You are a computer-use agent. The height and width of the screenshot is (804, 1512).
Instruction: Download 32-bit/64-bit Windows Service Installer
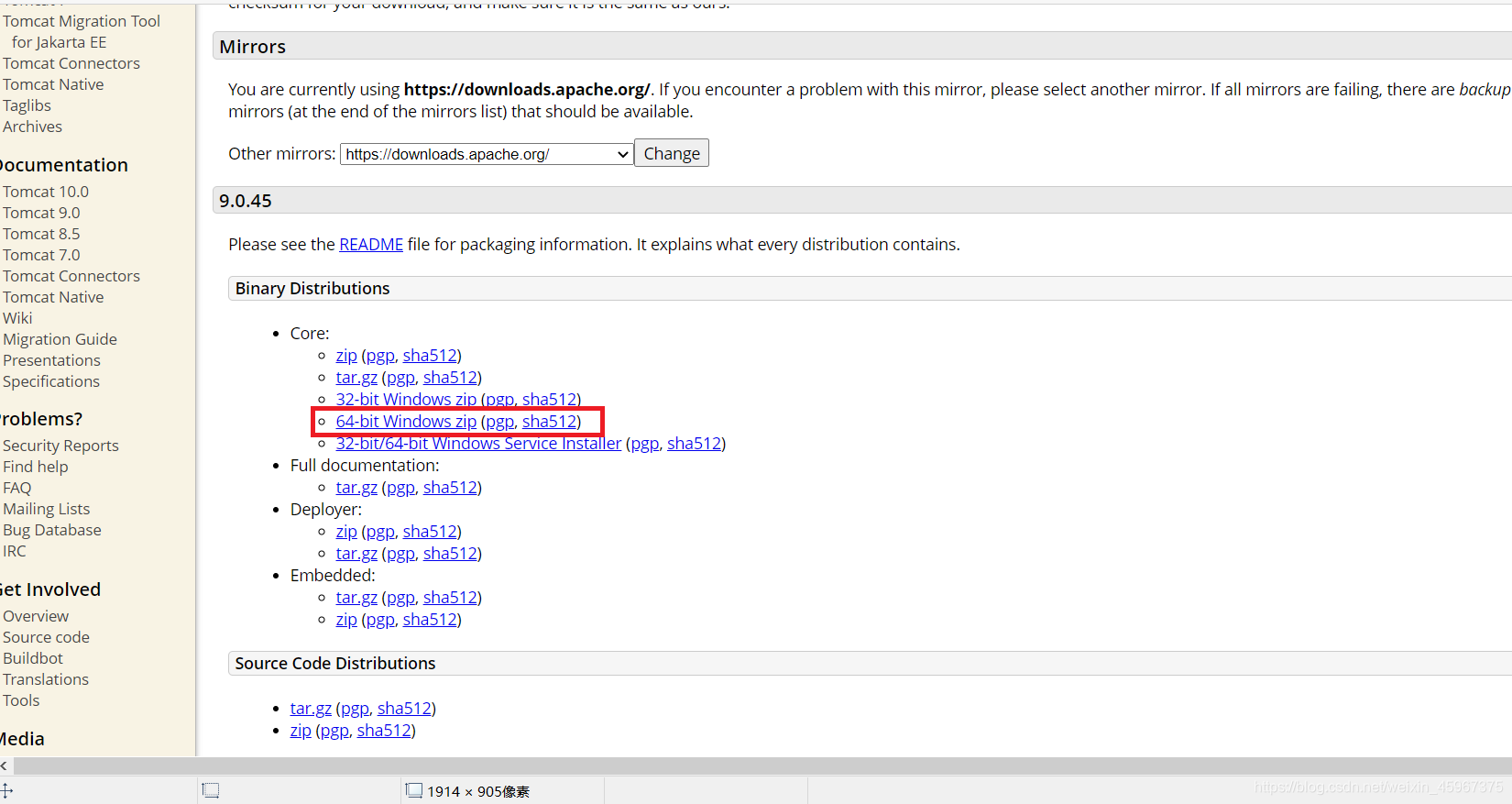[x=478, y=444]
